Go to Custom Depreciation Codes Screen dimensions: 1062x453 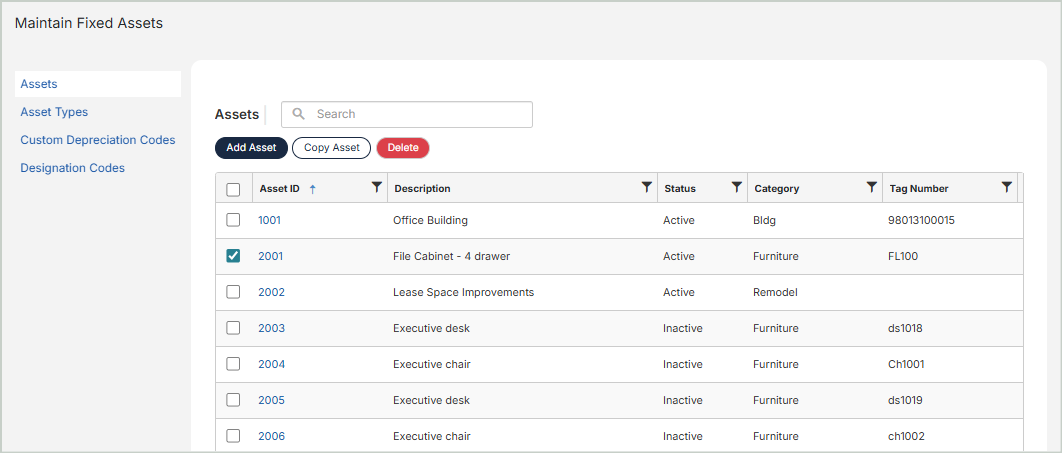[x=97, y=140]
